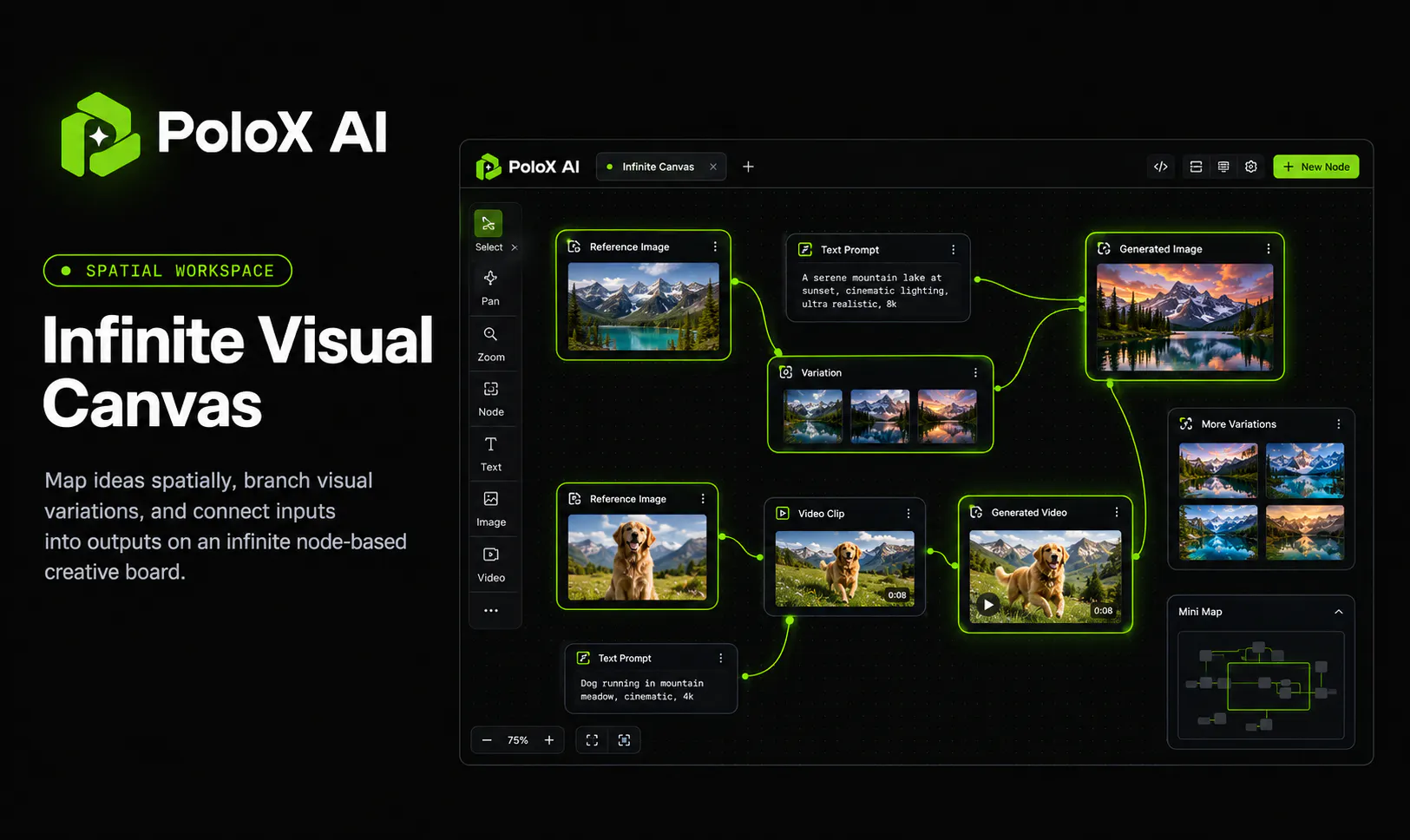The image size is (1410, 840).
Task: Click the New Node button
Action: 1316,167
